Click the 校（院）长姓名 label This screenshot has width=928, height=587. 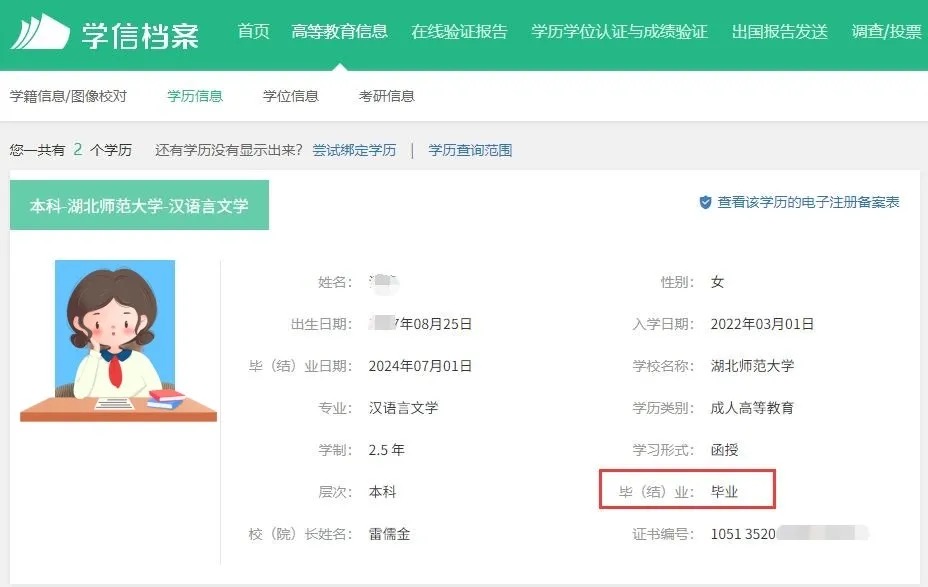click(x=301, y=534)
